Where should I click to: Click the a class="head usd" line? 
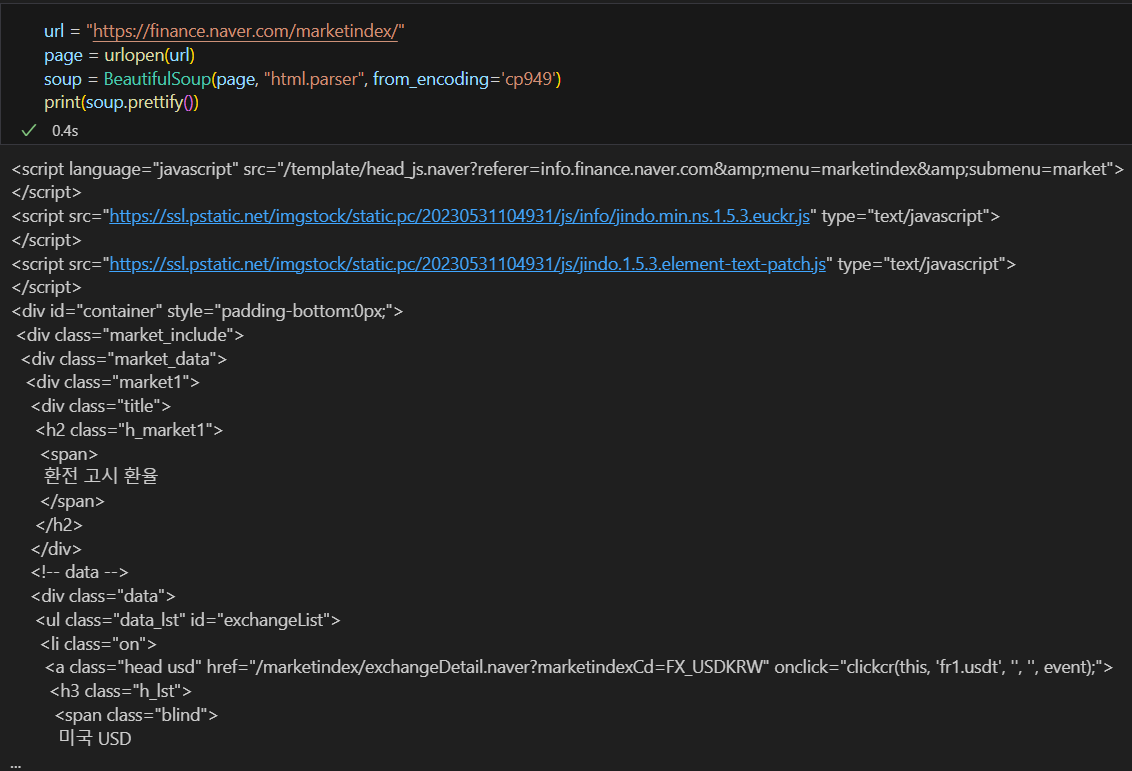pos(579,667)
